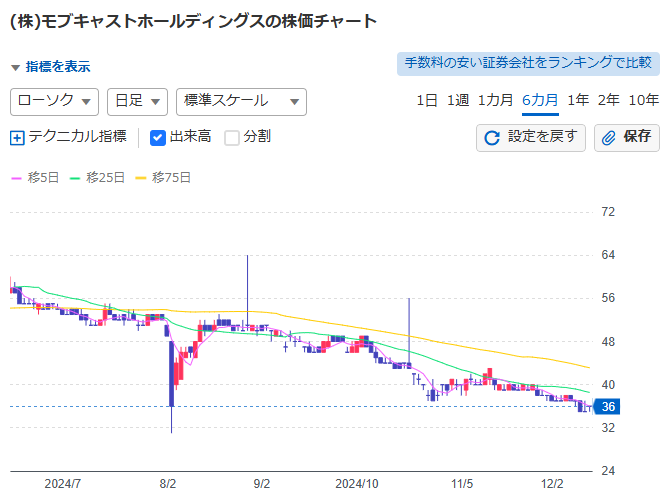Screen dimensions: 664x499
Task: Select the 1日 range tab
Action: click(x=426, y=100)
